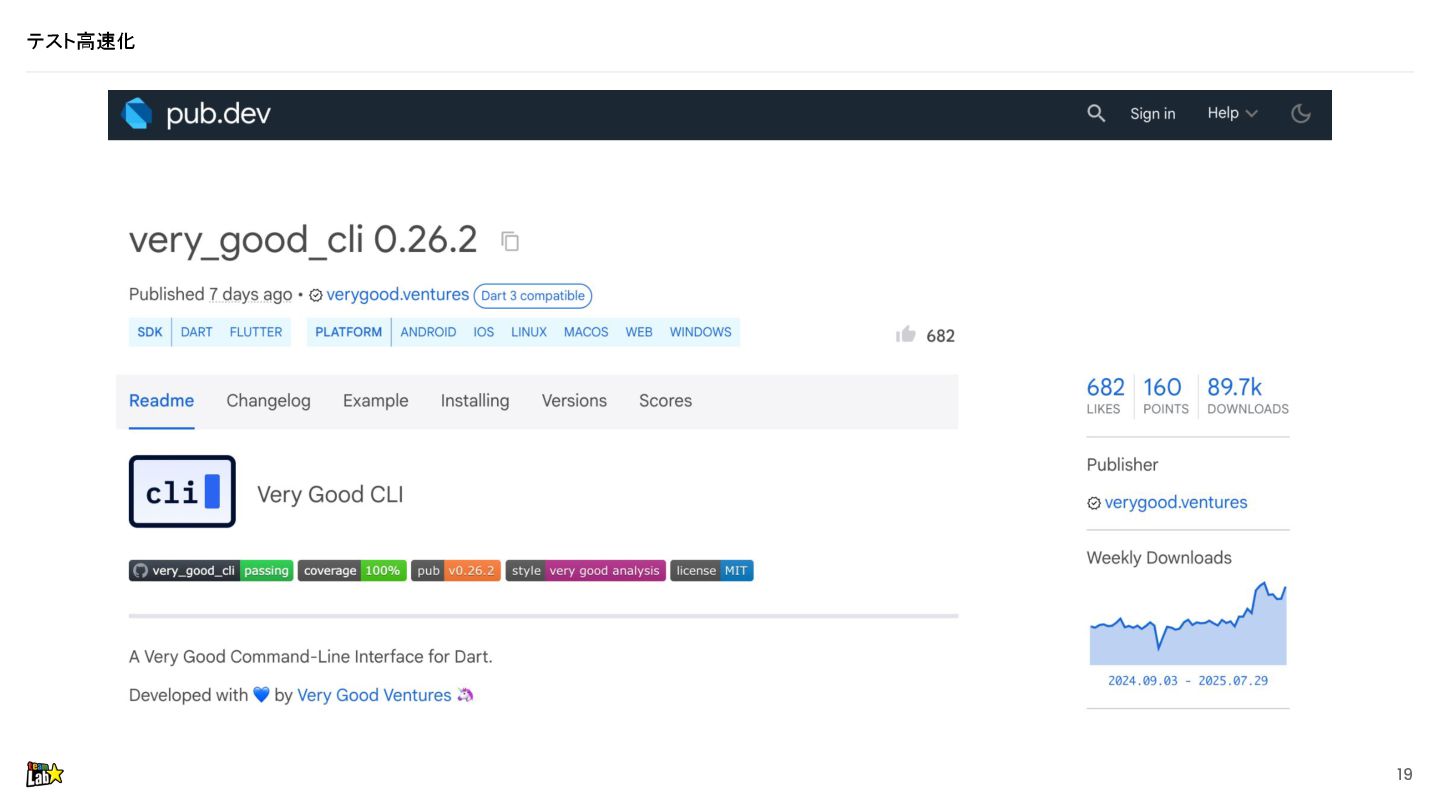Click verified publisher badge beside Published date
Screen dimensions: 1440x810
(316, 295)
